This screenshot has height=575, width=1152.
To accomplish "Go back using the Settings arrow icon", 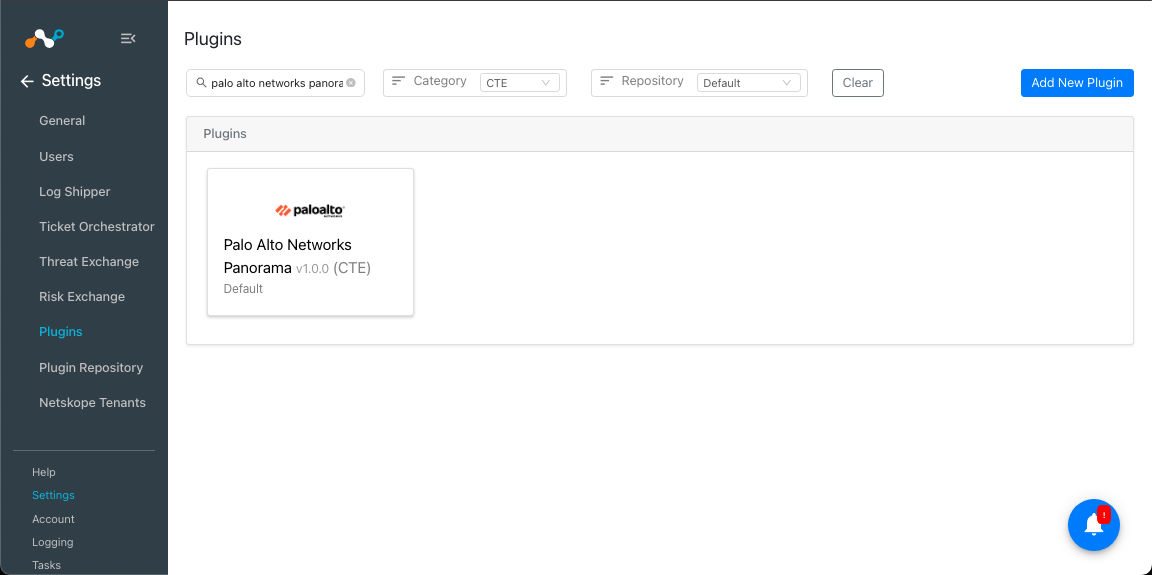I will [x=27, y=82].
